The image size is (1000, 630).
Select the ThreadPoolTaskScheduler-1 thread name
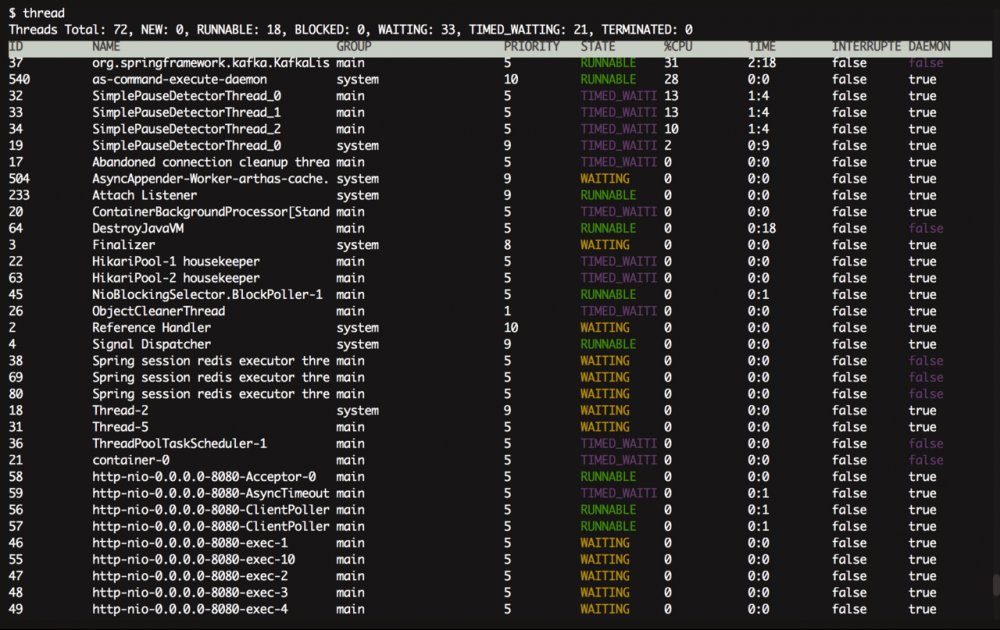pos(180,444)
